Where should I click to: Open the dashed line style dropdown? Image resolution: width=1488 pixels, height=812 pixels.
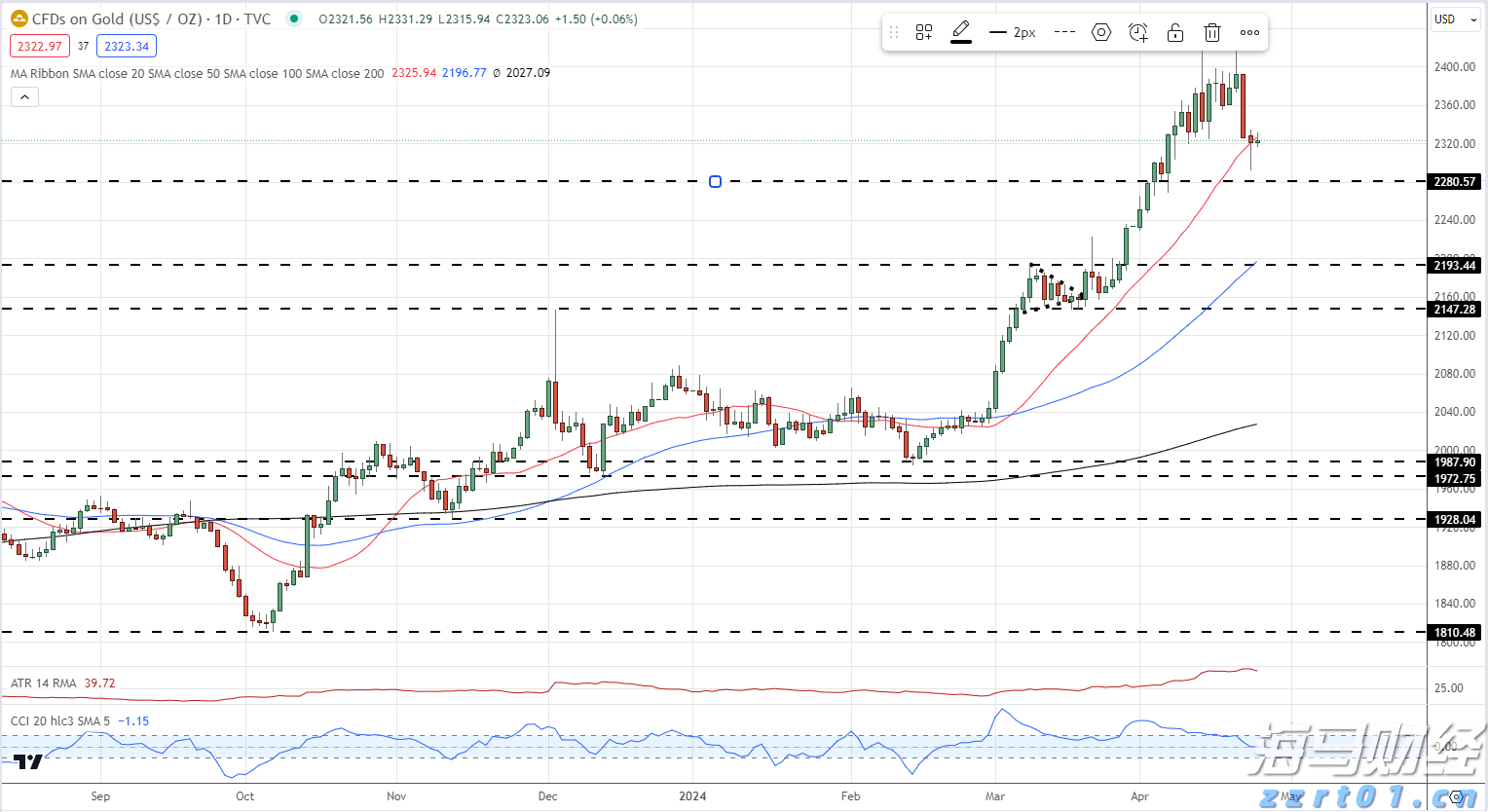1064,32
